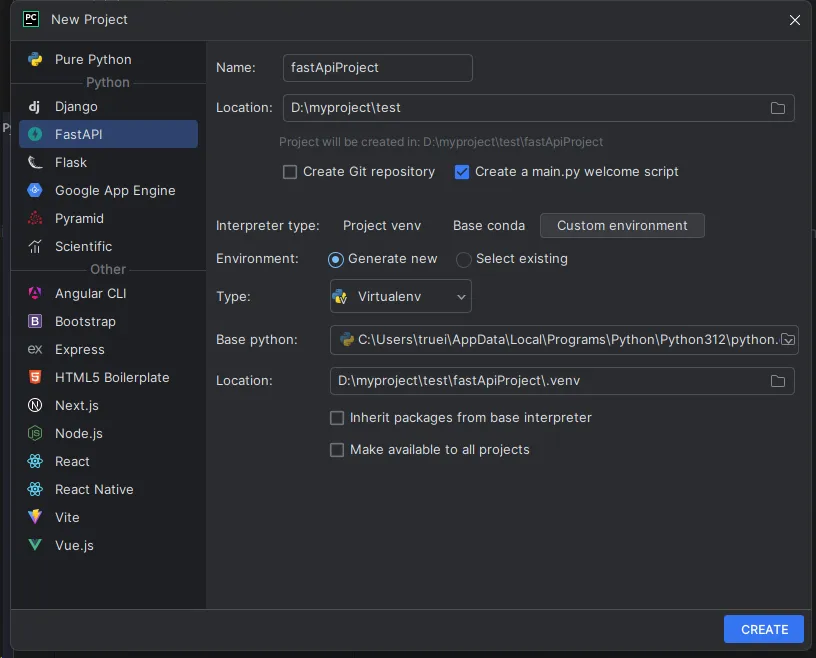Choose Vue.js project type
Viewport: 816px width, 658px height.
(108, 545)
